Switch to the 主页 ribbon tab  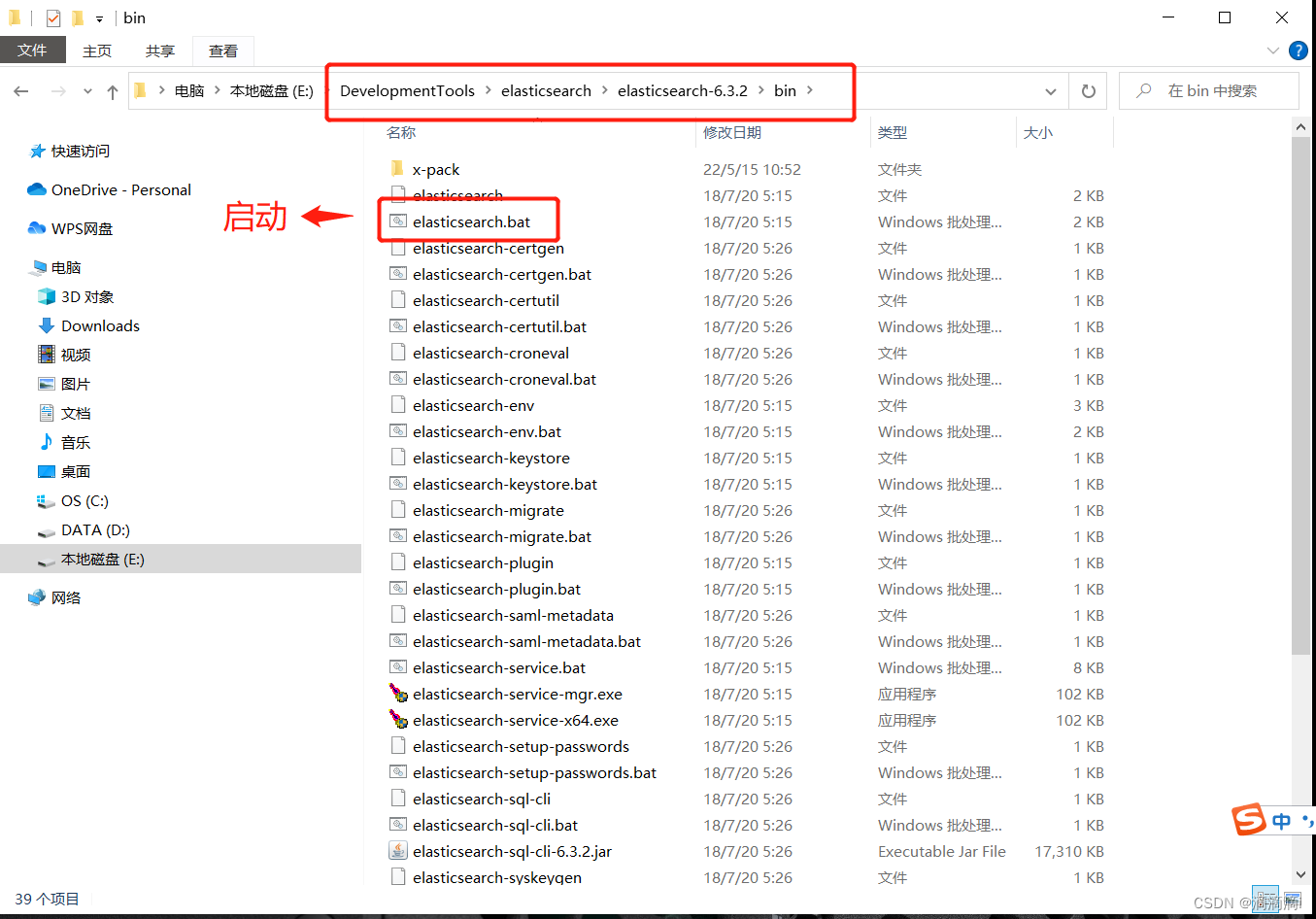pos(97,51)
